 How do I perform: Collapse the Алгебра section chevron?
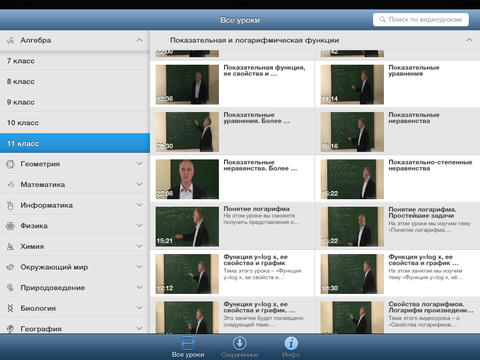coord(139,40)
